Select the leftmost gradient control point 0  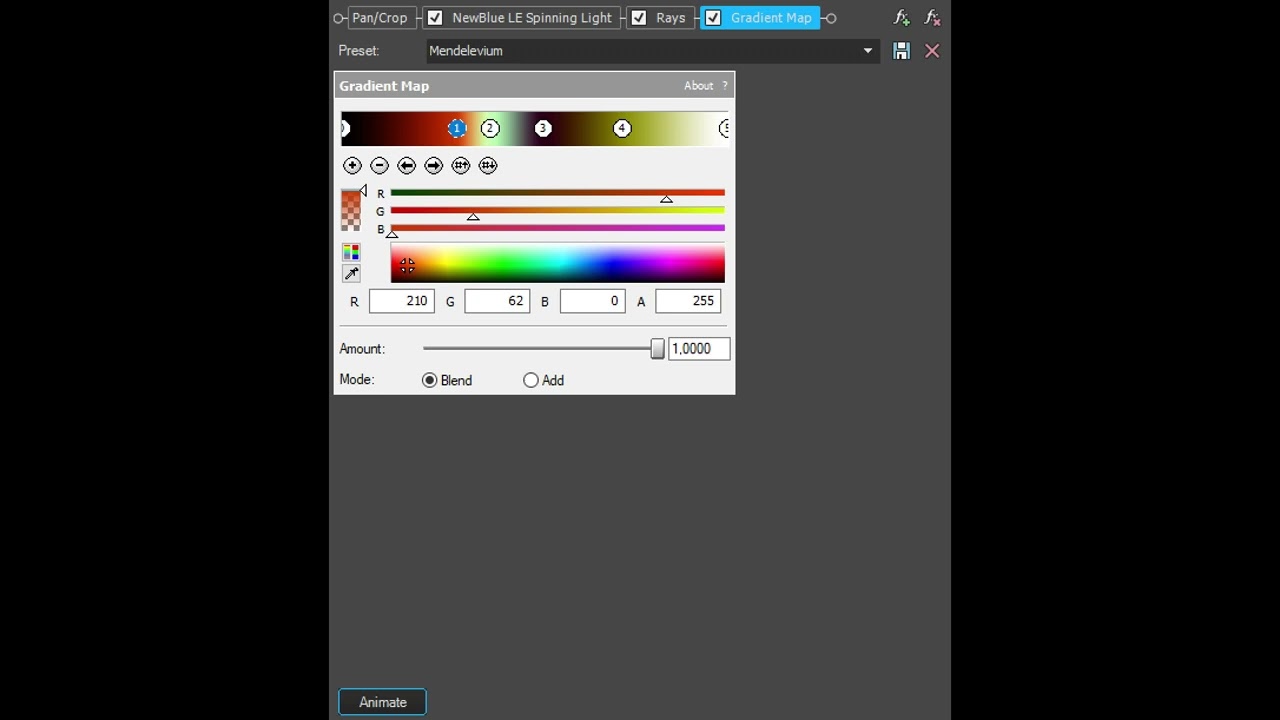point(345,128)
